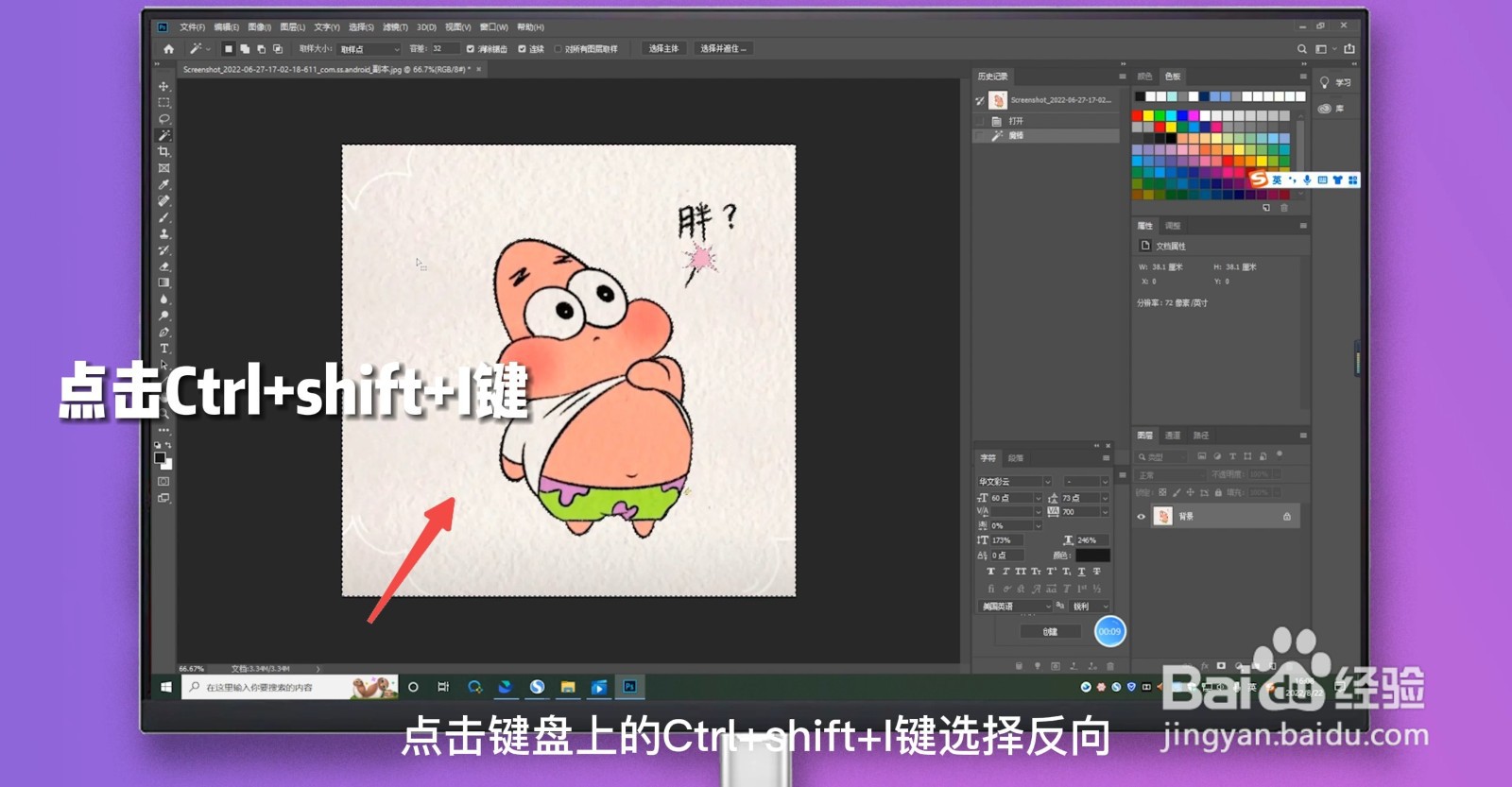Open the 选择(S) menu
Viewport: 1512px width, 787px height.
coord(361,27)
